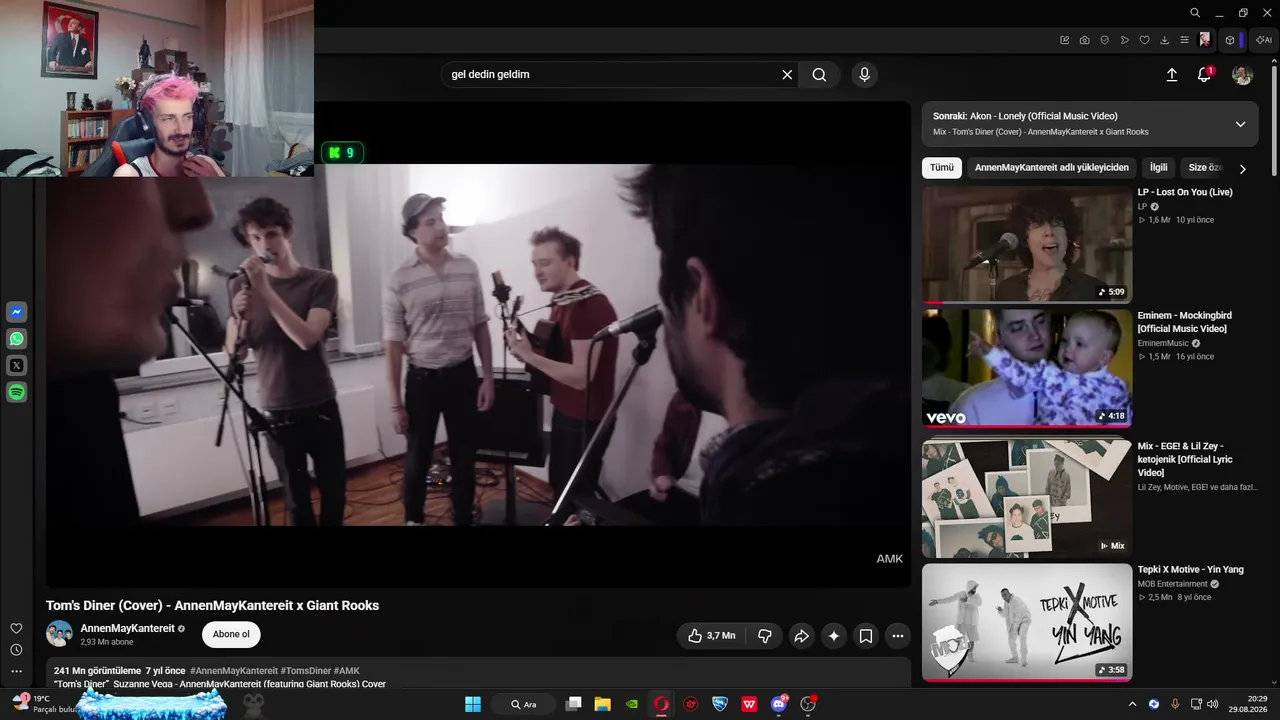Viewport: 1280px width, 720px height.
Task: Select the Size öz... filter chip
Action: (1205, 168)
